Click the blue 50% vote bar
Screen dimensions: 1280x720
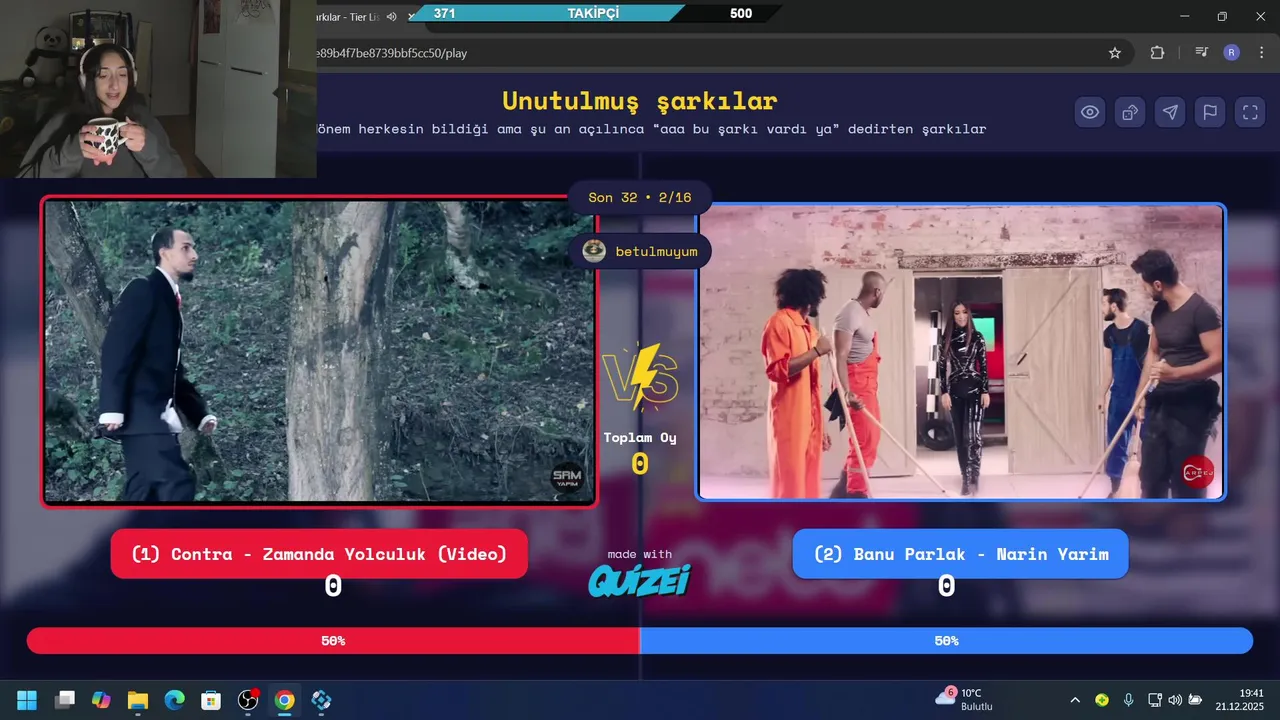(x=946, y=641)
